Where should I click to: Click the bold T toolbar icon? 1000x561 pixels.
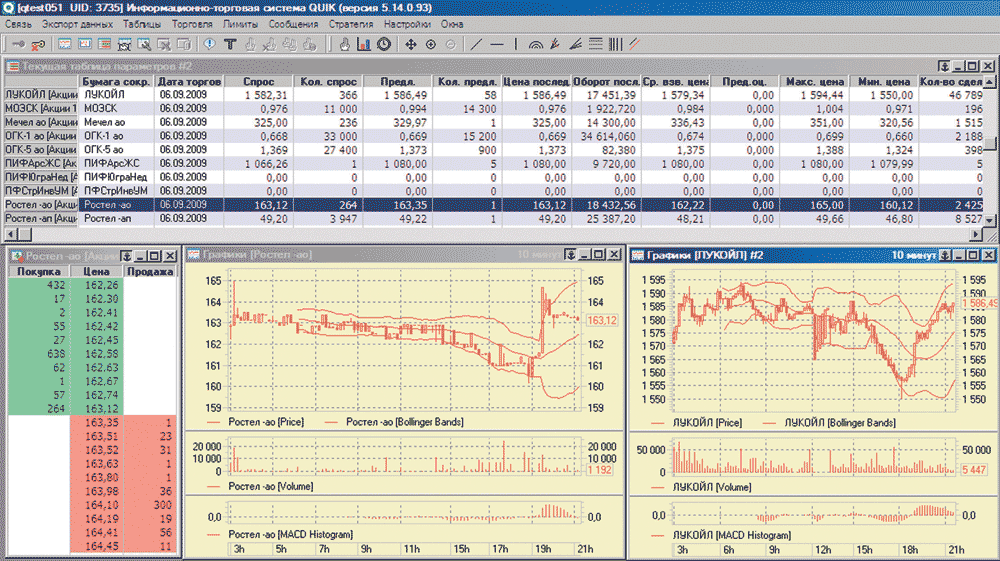(230, 45)
